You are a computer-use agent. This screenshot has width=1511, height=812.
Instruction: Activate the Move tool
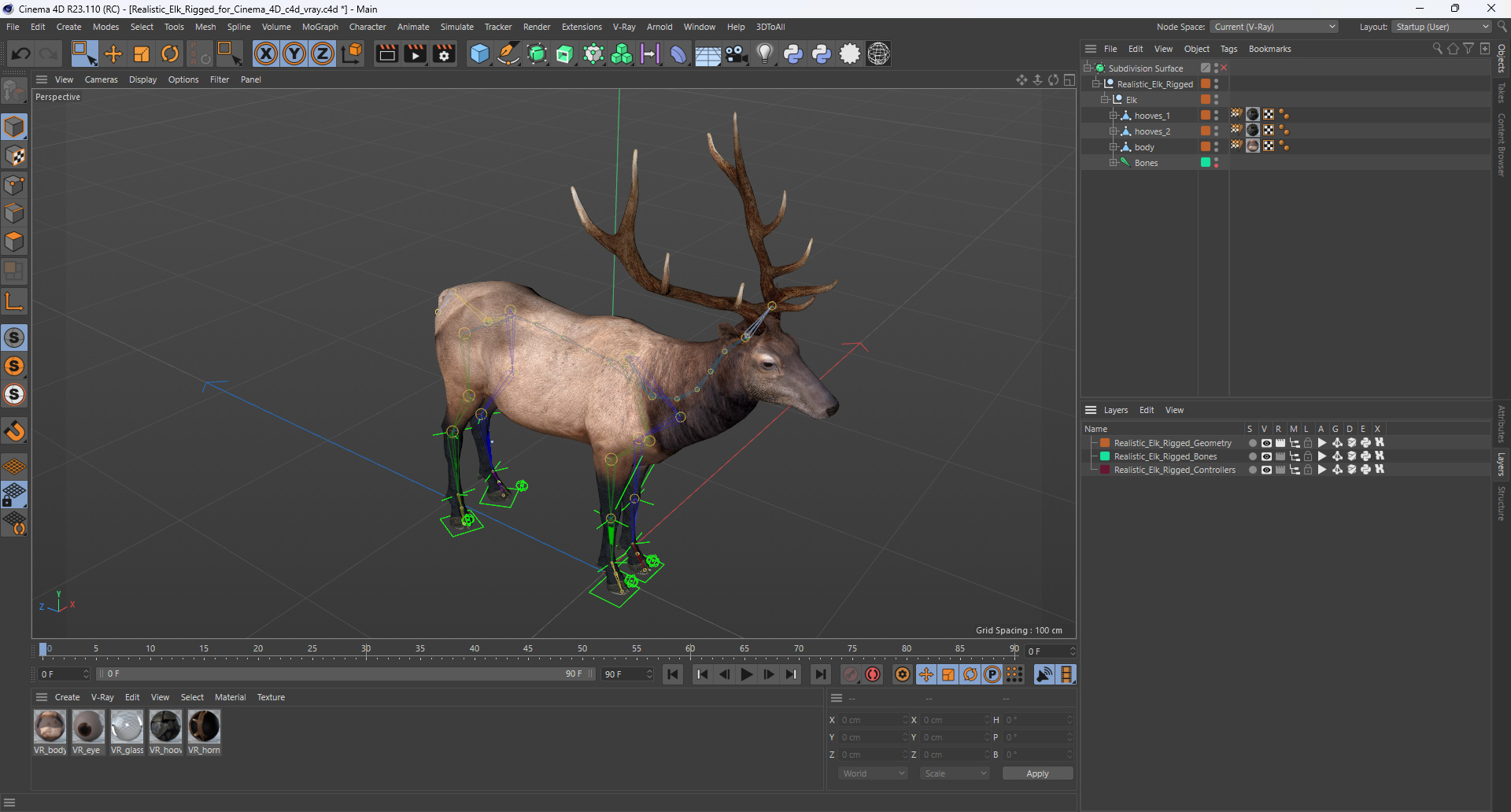(113, 54)
